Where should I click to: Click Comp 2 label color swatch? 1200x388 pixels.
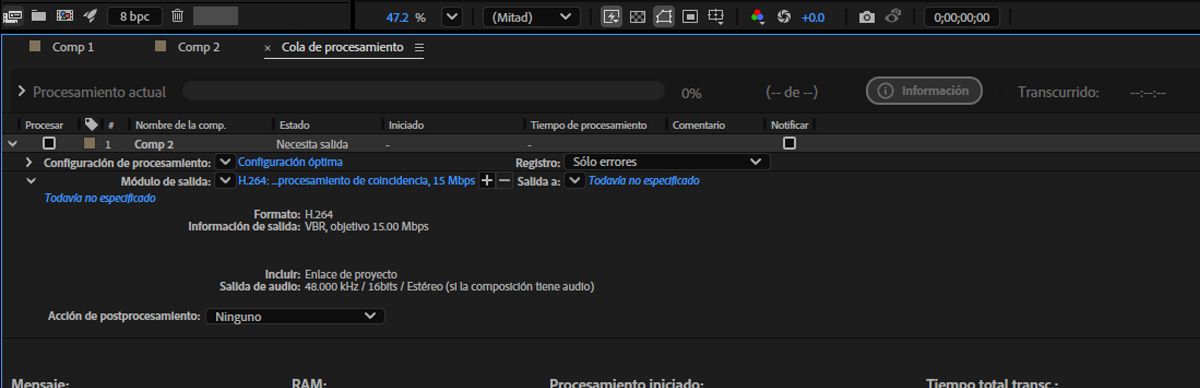(x=89, y=143)
